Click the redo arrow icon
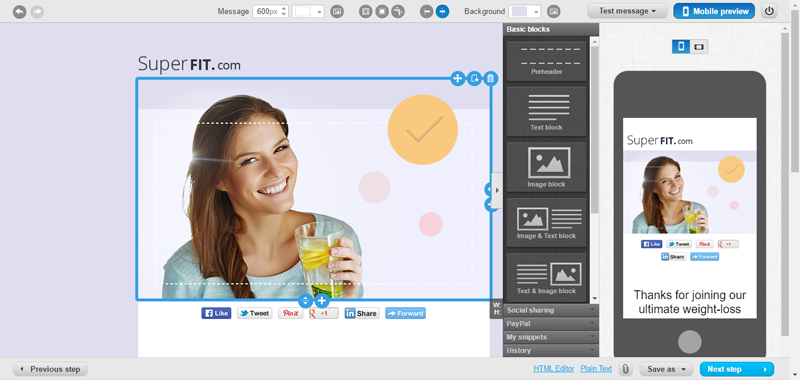This screenshot has height=380, width=800. [37, 11]
